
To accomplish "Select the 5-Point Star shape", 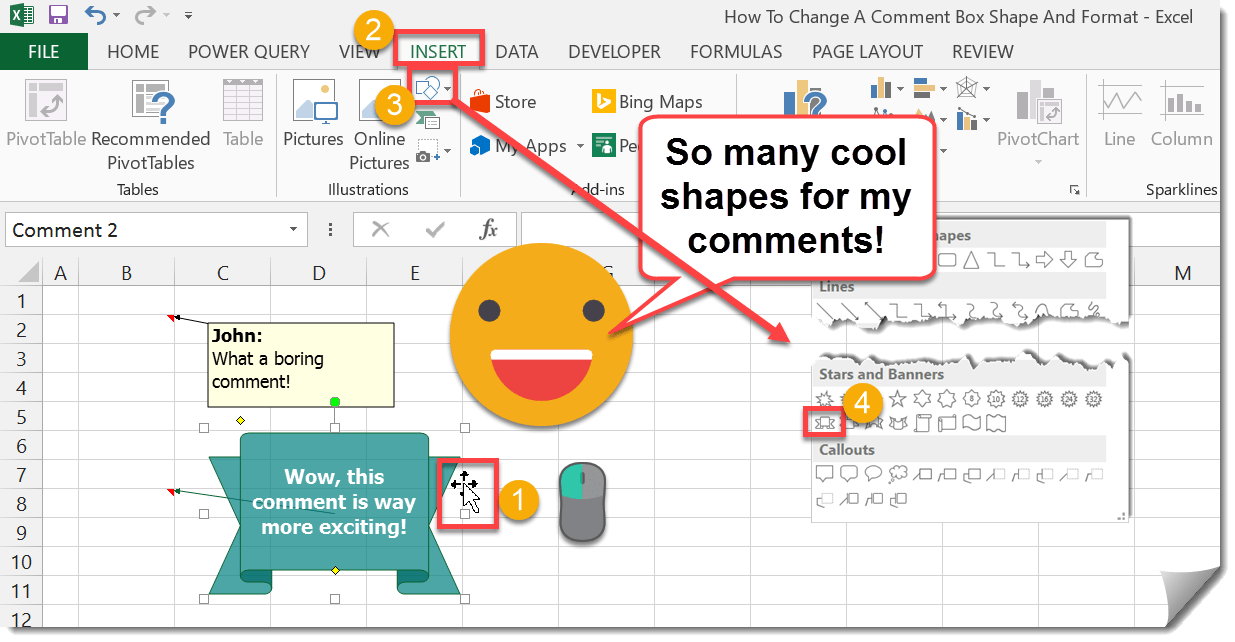I will 896,398.
